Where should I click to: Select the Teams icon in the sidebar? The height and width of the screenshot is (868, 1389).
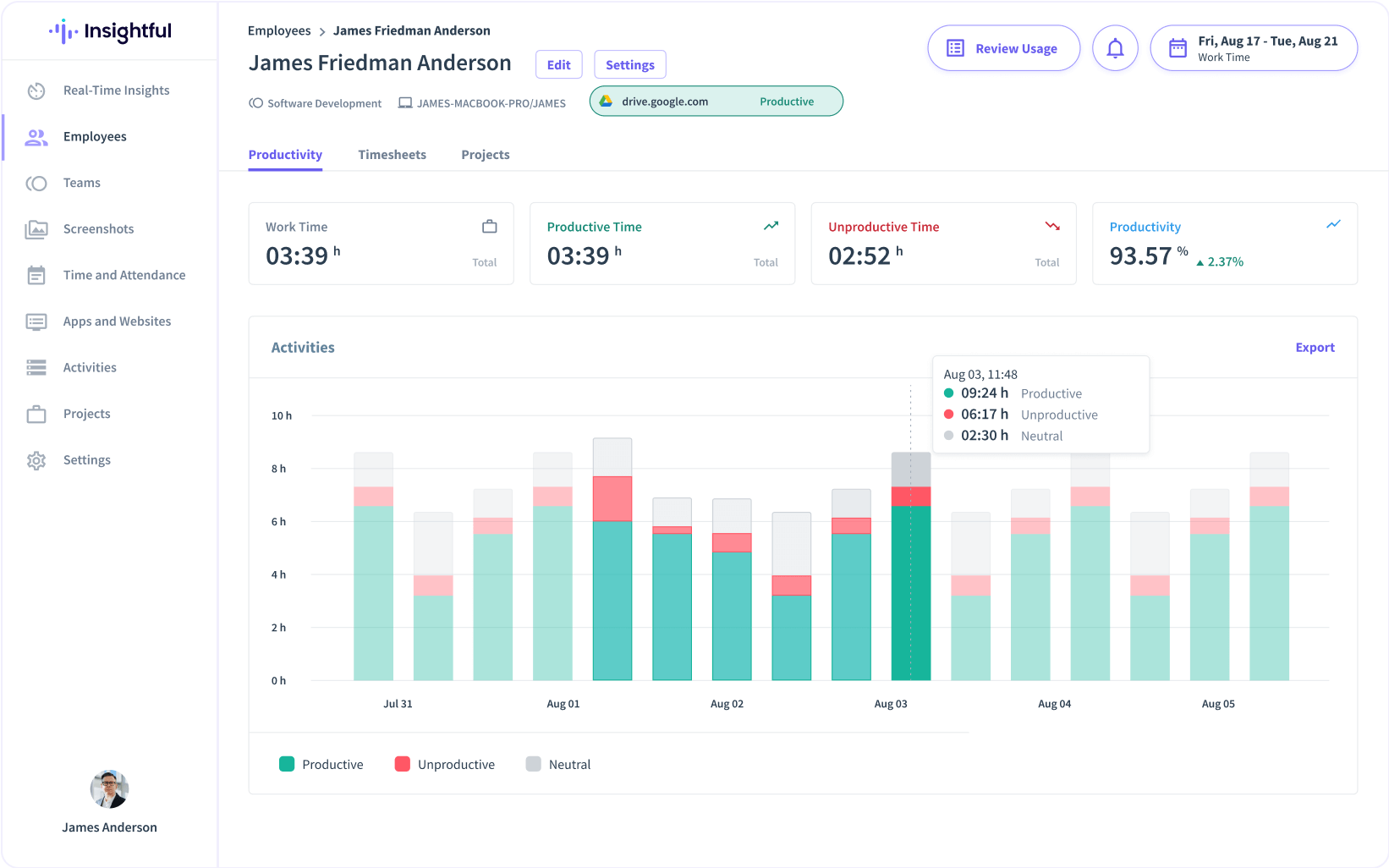click(37, 183)
